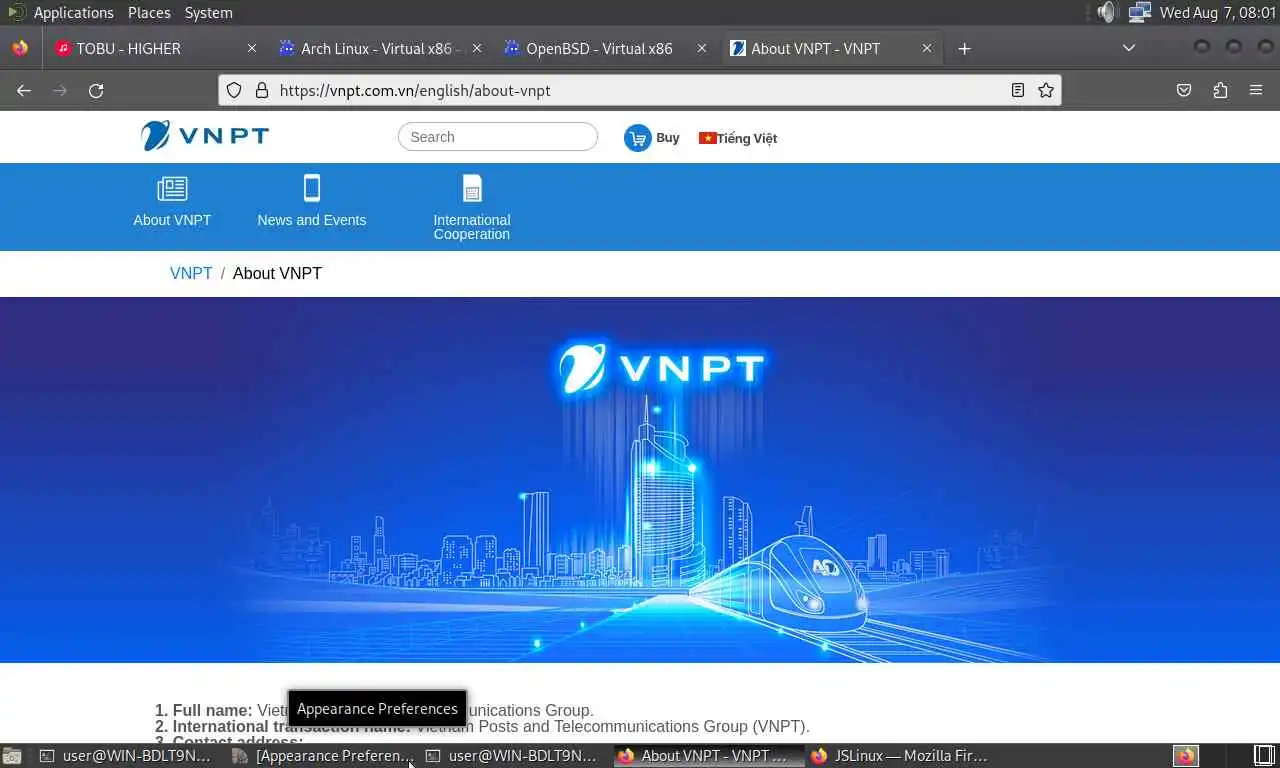This screenshot has height=768, width=1280.
Task: View site security padlock info
Action: click(262, 90)
